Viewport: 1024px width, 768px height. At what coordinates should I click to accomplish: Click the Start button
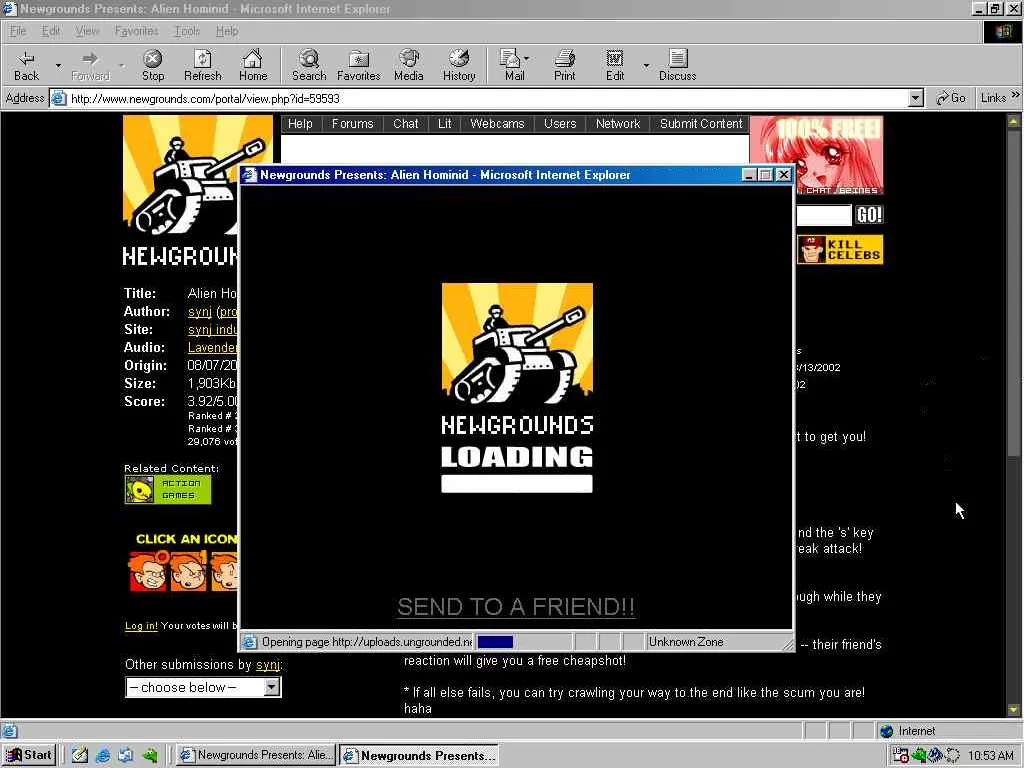click(29, 755)
